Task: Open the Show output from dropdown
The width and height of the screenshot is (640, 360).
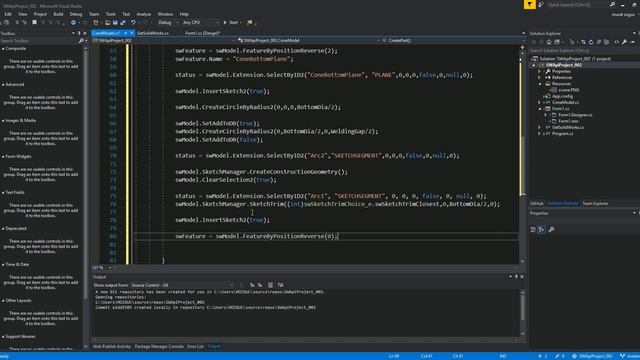Action: coord(183,285)
